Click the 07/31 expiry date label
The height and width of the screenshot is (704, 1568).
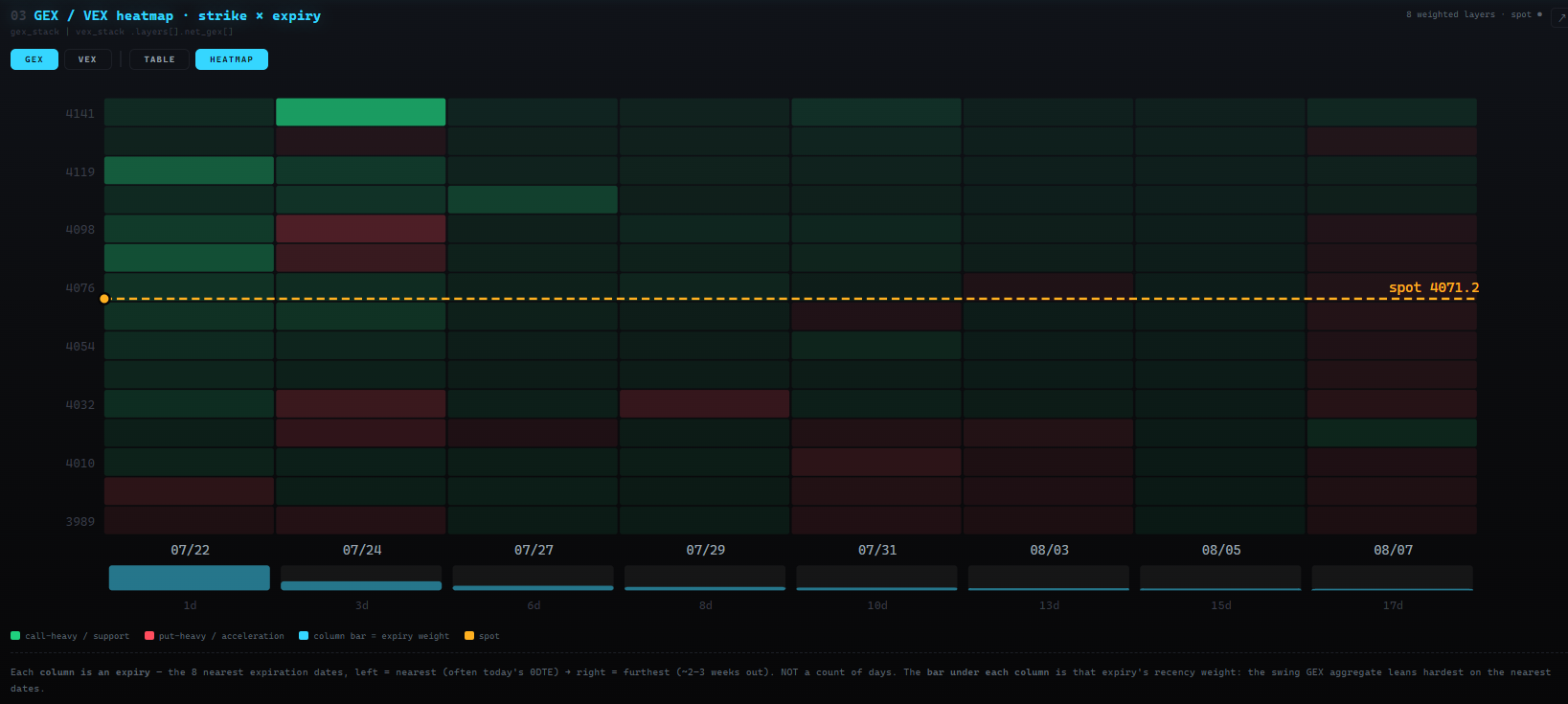877,550
